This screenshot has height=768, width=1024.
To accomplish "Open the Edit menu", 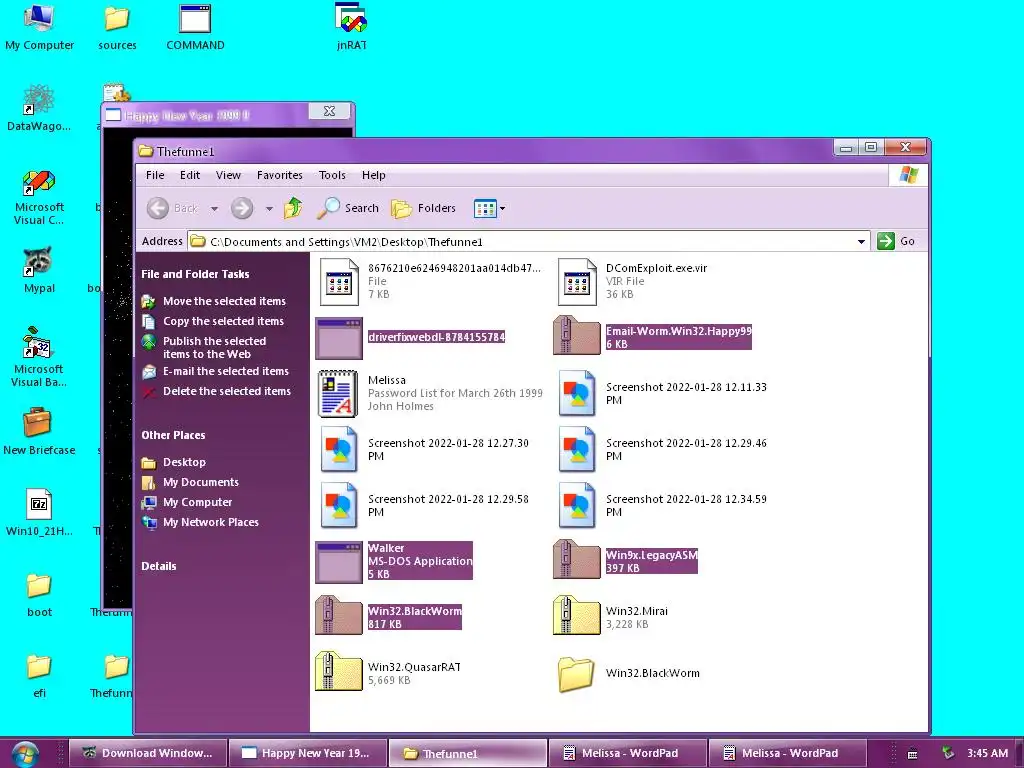I will [x=190, y=175].
